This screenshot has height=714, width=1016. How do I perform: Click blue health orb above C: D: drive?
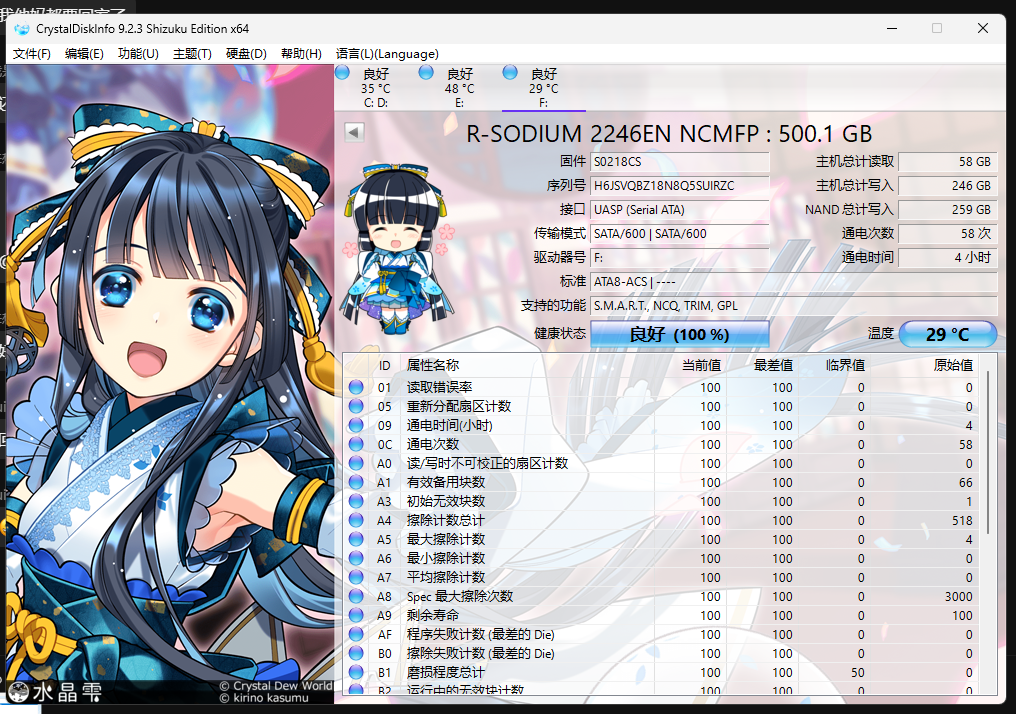point(342,72)
